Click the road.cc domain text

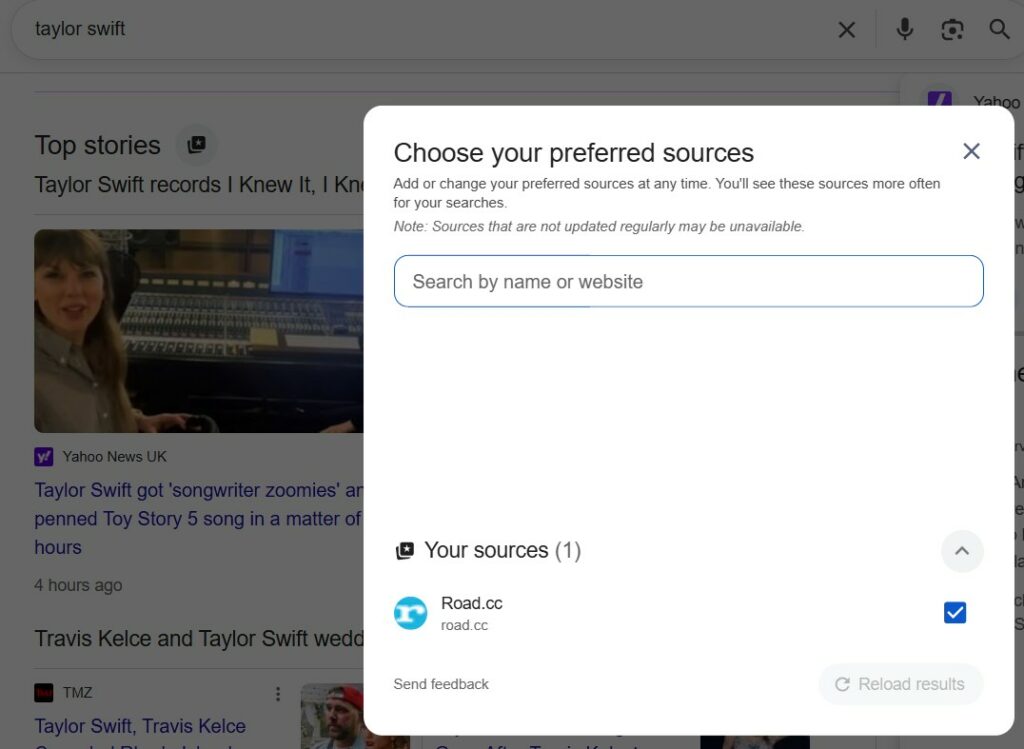[x=464, y=625]
